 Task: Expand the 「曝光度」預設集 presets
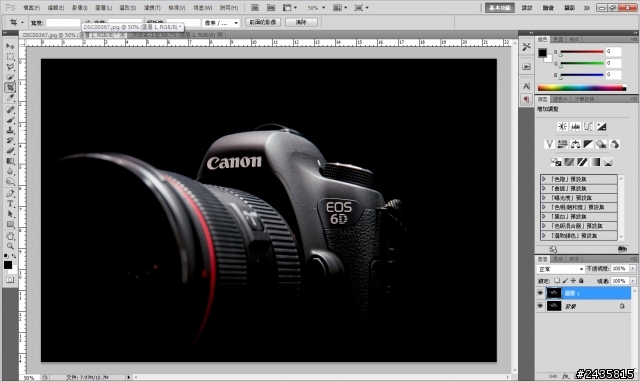coord(544,198)
